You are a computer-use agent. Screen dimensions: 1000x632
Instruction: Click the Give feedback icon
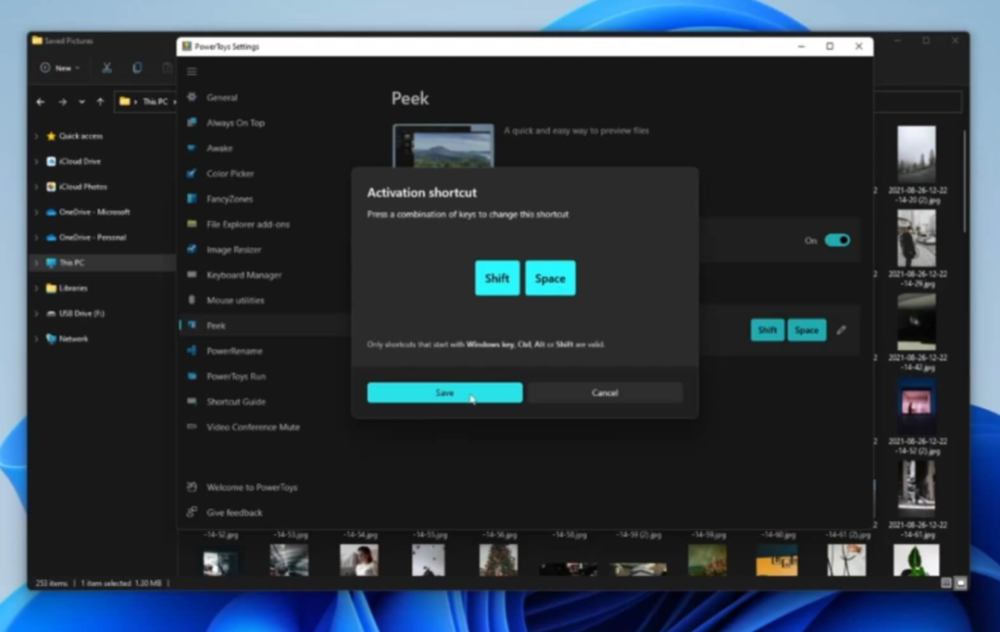pyautogui.click(x=192, y=511)
